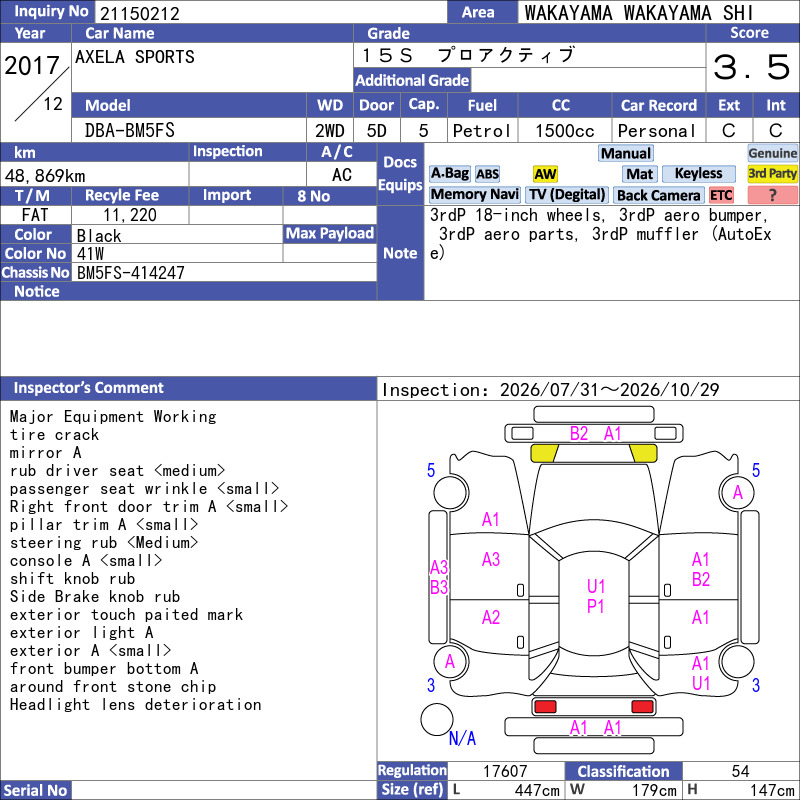
Task: Click the chassis number BM5FS-414247
Action: tap(131, 273)
